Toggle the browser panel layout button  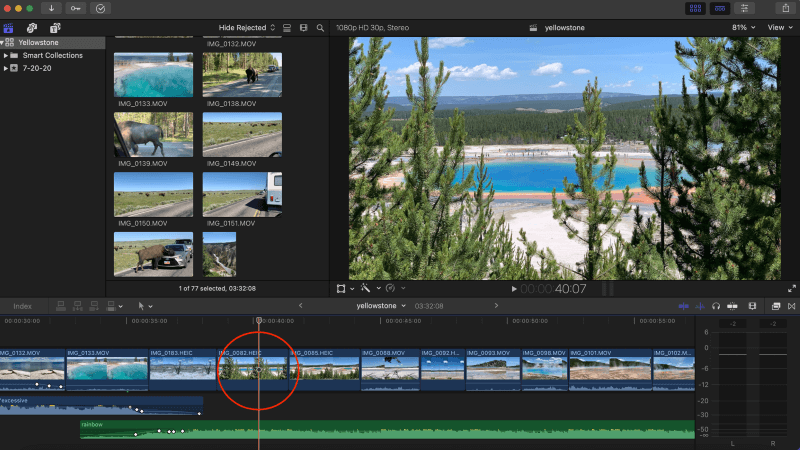(695, 8)
